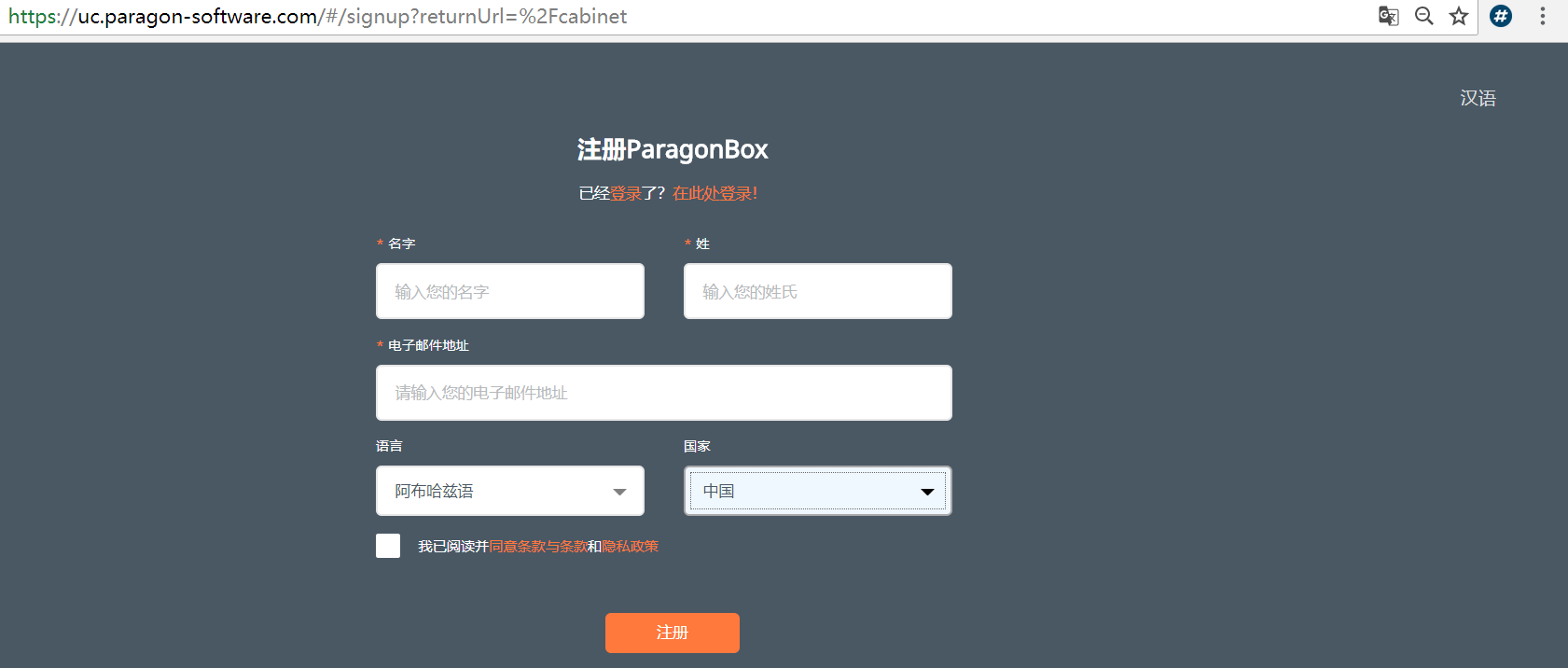Viewport: 1568px width, 668px height.
Task: Focus the 姓 last name input
Action: point(817,291)
